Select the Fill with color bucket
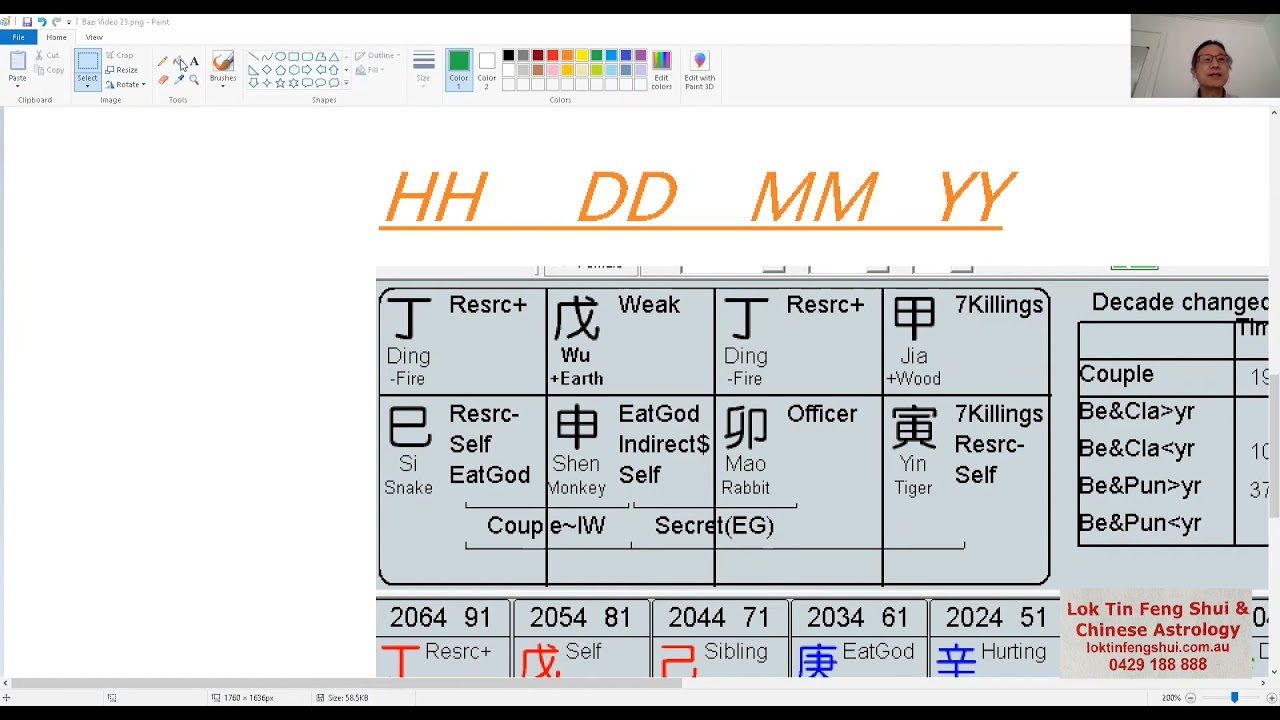The height and width of the screenshot is (720, 1280). coord(178,62)
